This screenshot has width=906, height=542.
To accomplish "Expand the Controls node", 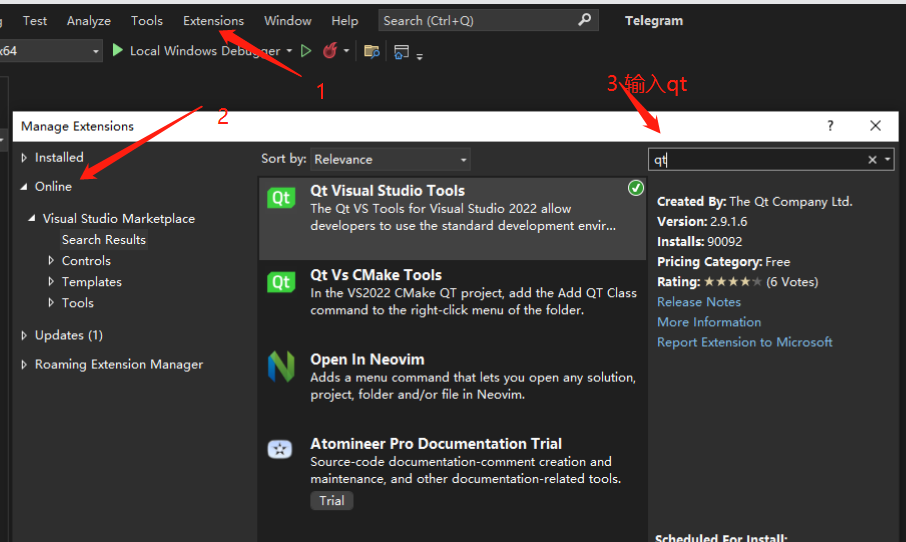I will click(51, 261).
